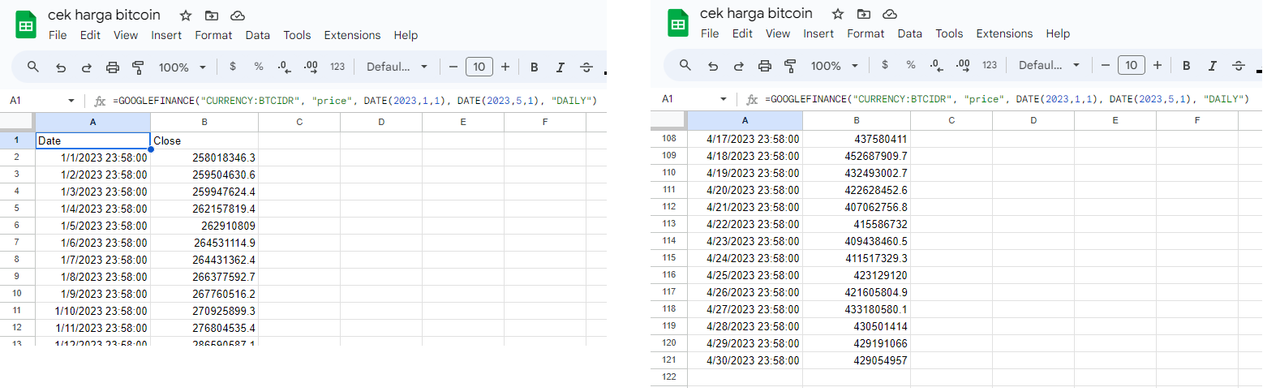Image resolution: width=1280 pixels, height=388 pixels.
Task: Check cloud save status in April-data window
Action: pyautogui.click(x=890, y=14)
